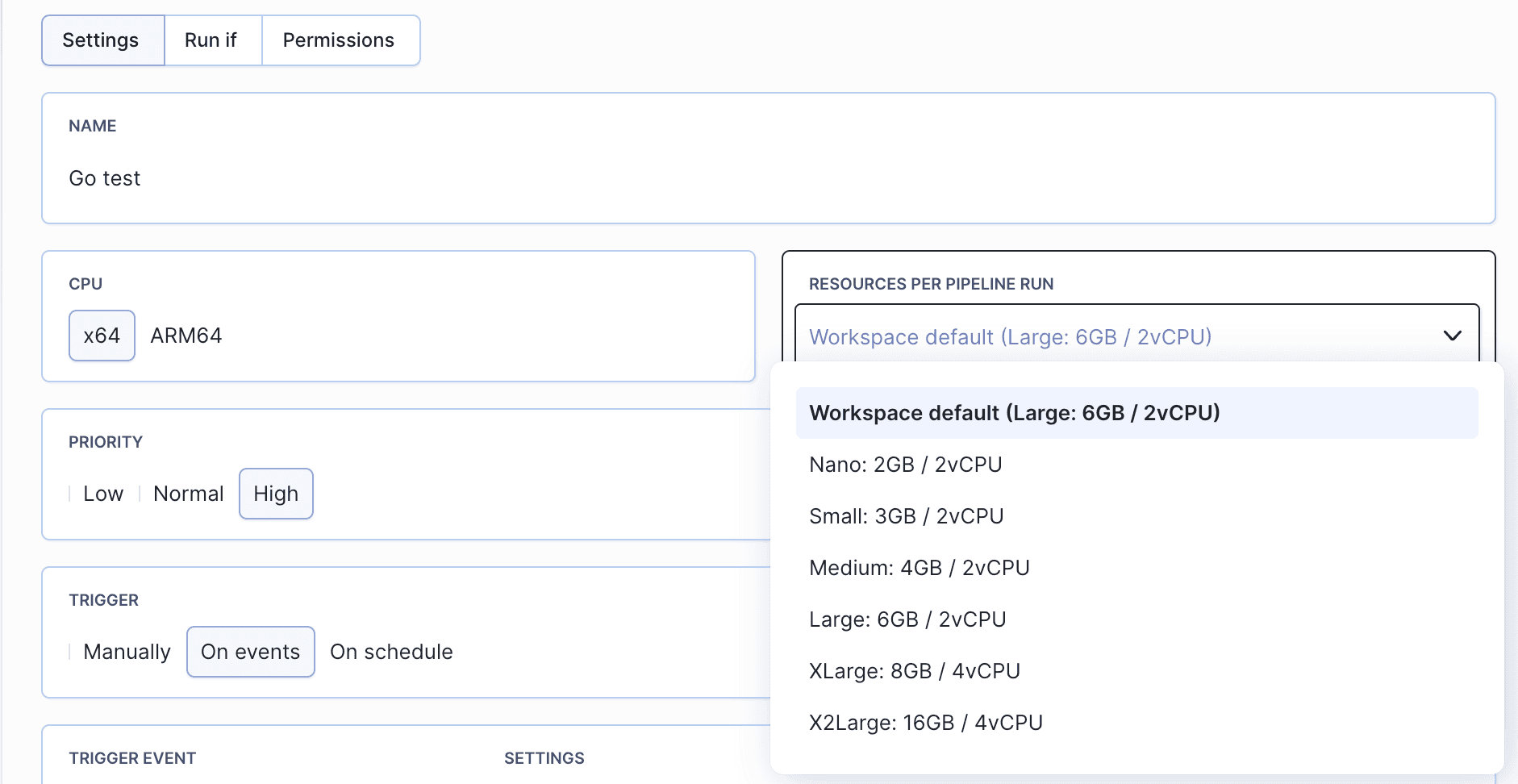Select x64 CPU architecture
Screen dimensions: 1518x784
click(102, 336)
